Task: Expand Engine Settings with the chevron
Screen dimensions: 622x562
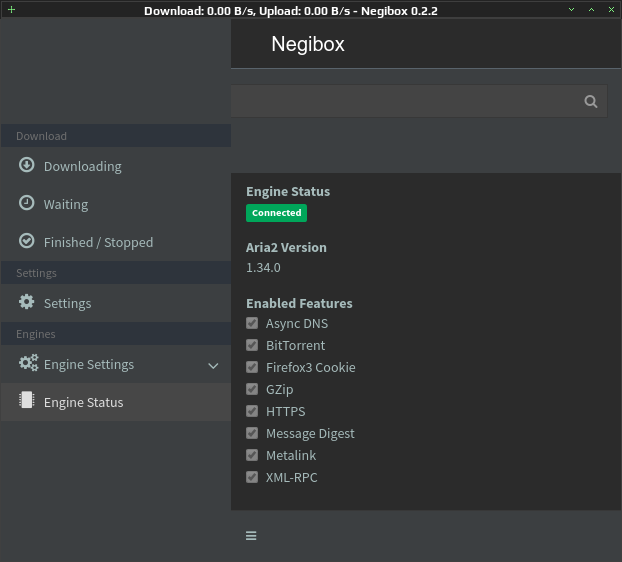Action: pyautogui.click(x=213, y=366)
